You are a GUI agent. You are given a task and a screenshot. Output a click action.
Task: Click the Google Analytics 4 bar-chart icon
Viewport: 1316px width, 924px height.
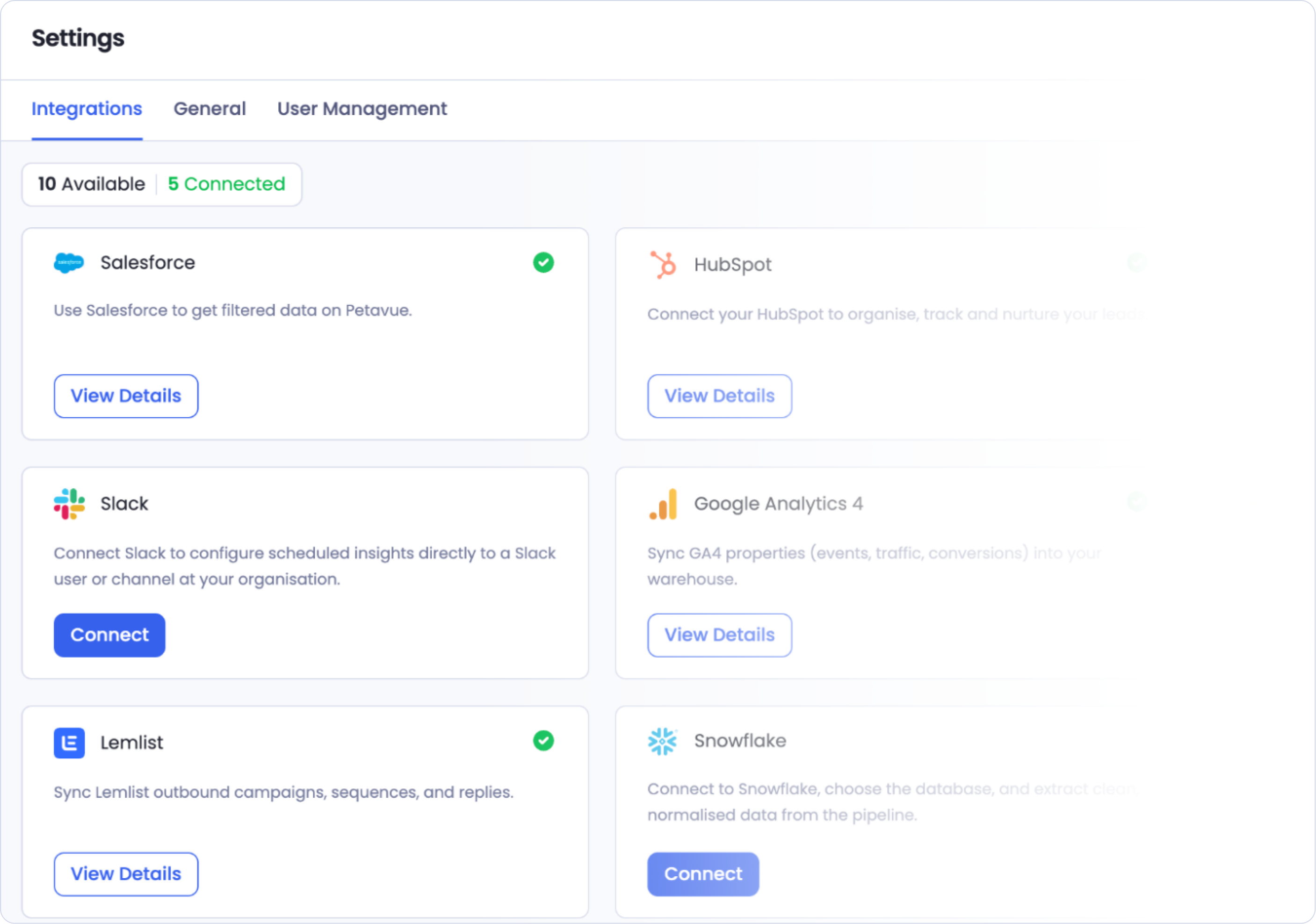click(663, 504)
